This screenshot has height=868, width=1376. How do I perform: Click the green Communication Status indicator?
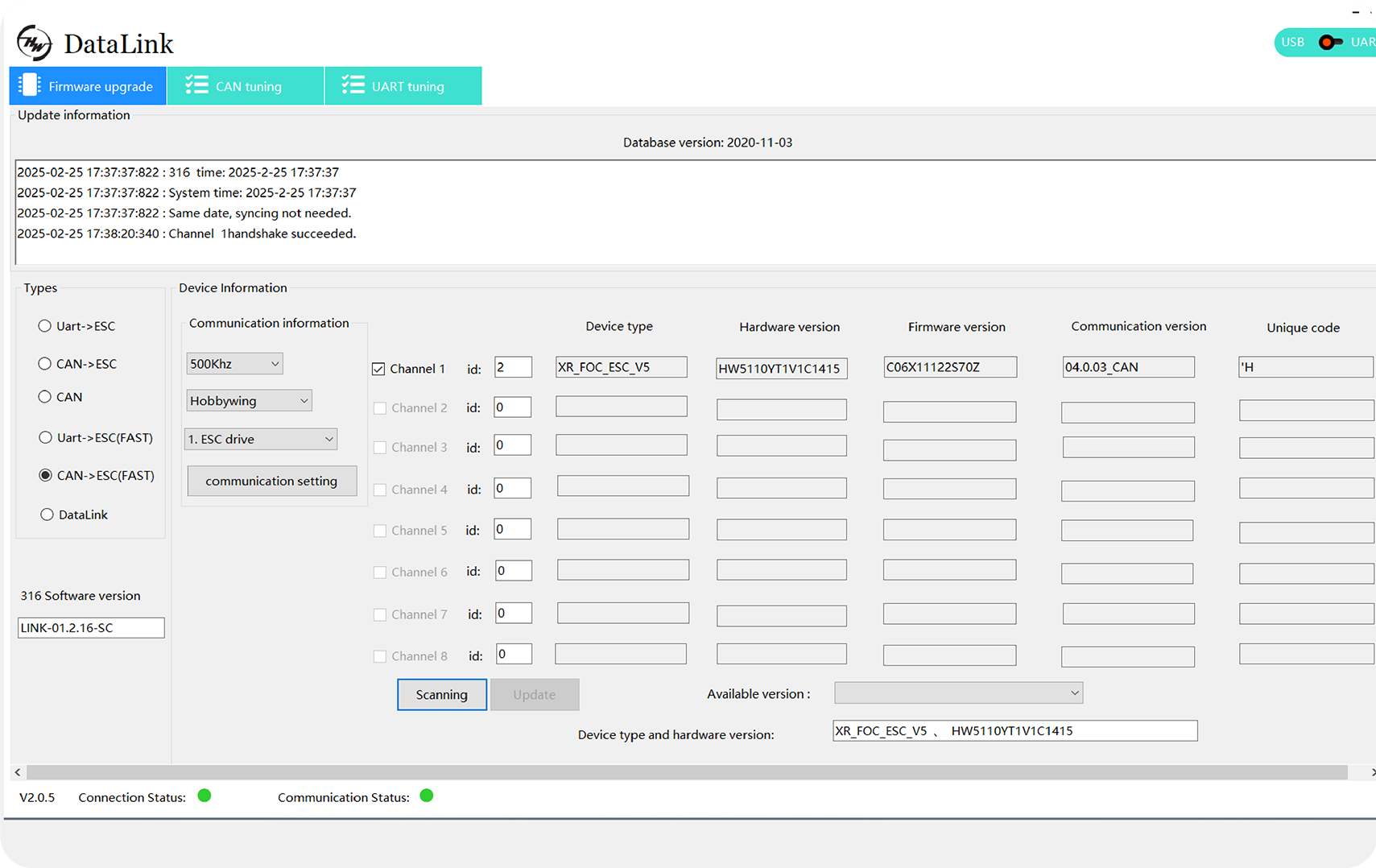point(427,796)
